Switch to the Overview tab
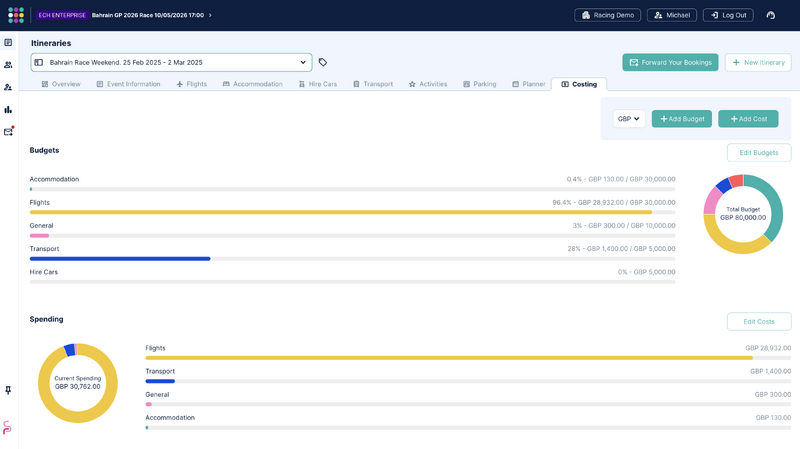The image size is (800, 449). [61, 84]
